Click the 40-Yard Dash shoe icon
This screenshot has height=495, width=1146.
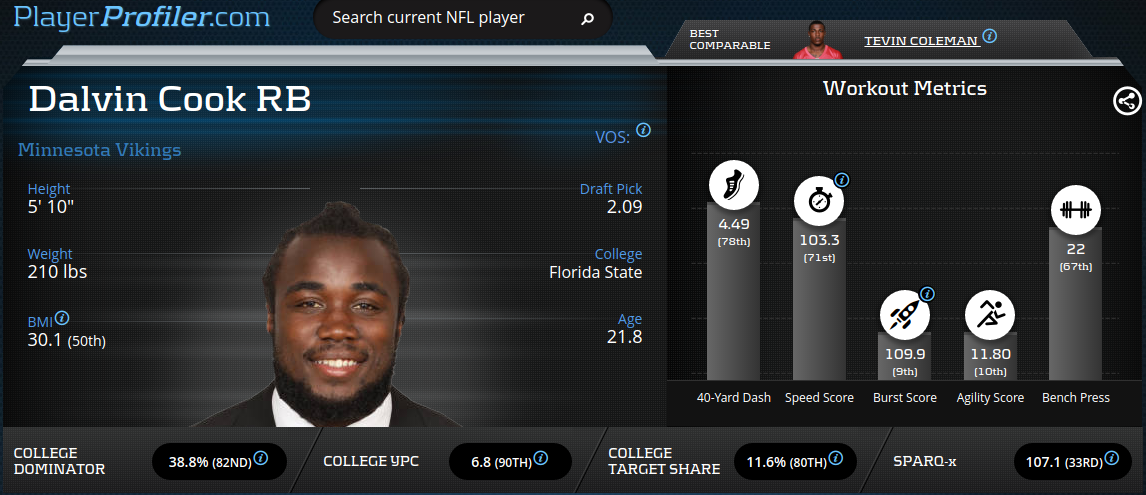[733, 185]
